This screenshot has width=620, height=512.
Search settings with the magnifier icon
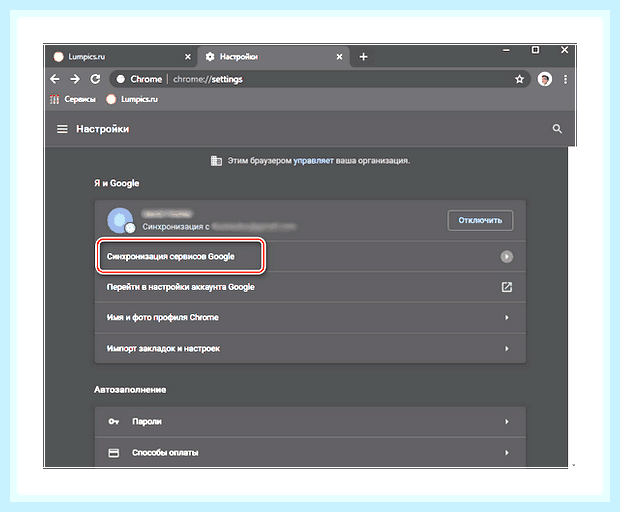click(x=557, y=128)
